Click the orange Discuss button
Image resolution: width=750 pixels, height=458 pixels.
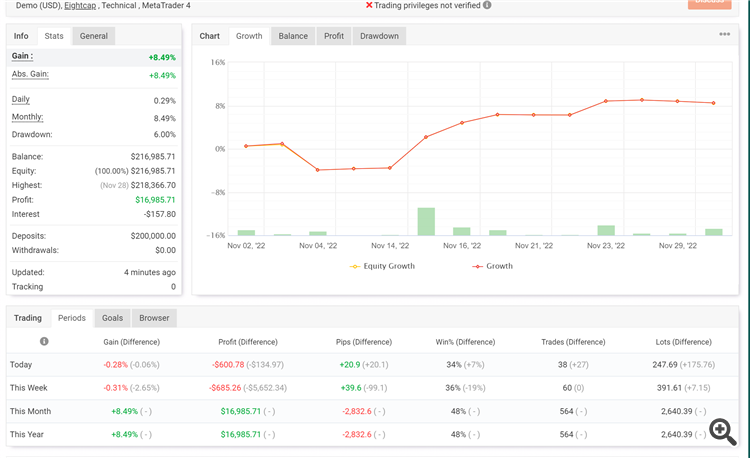click(x=710, y=3)
